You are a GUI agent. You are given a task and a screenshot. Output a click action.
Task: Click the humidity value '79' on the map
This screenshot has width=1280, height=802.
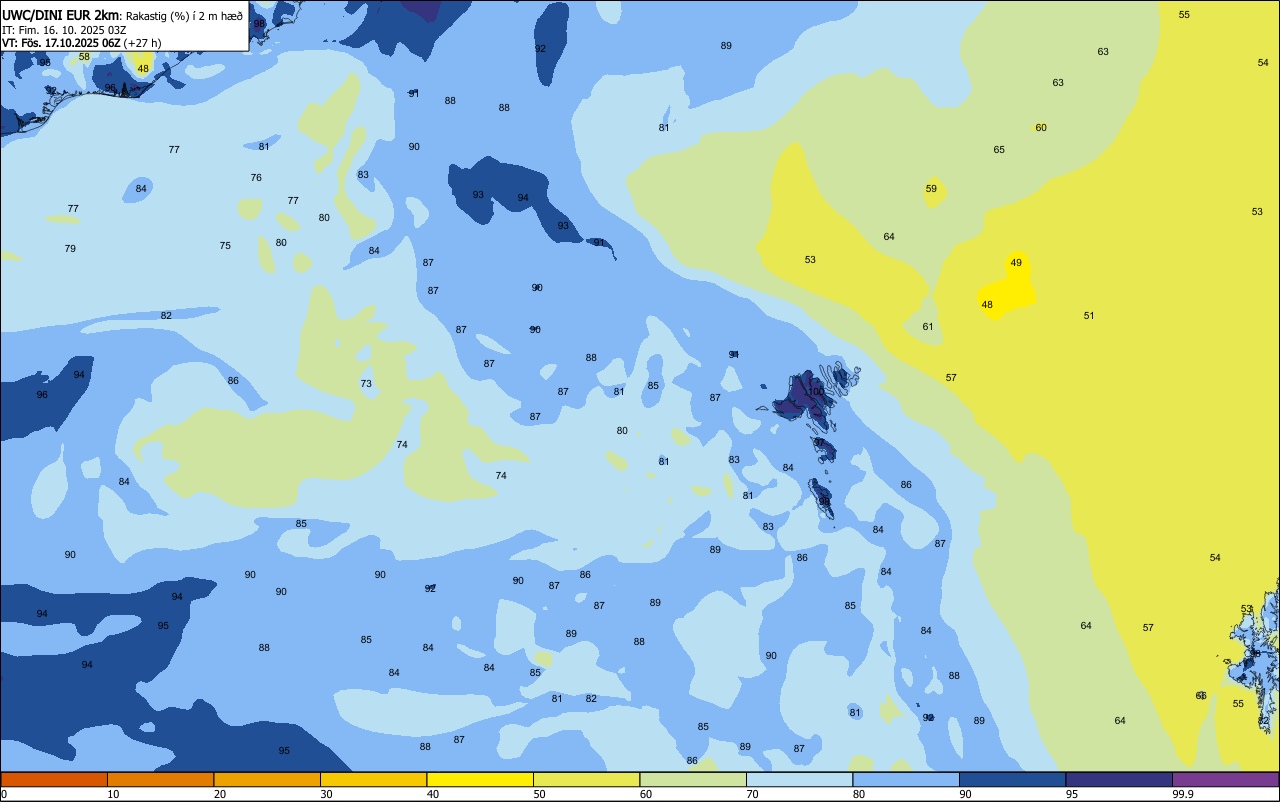pyautogui.click(x=70, y=249)
